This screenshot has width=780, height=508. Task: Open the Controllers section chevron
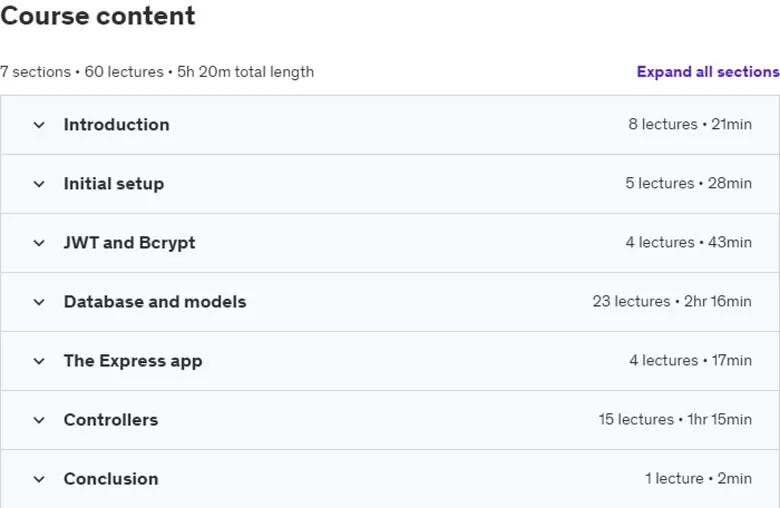39,420
